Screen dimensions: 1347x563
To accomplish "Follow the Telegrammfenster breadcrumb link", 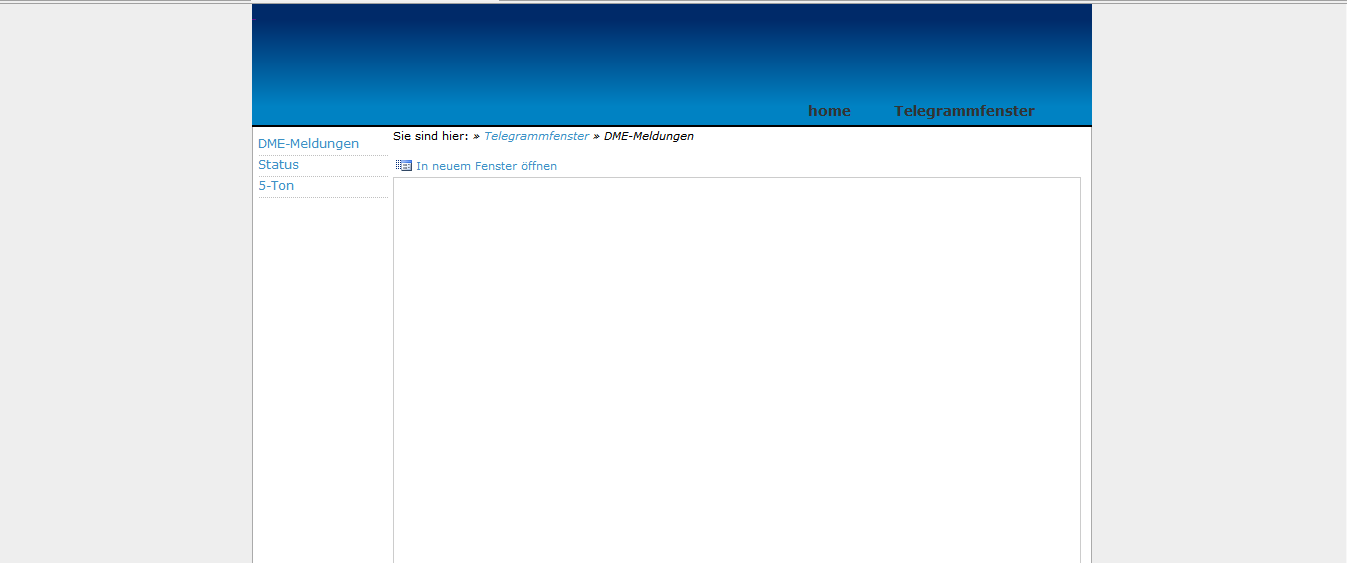I will pyautogui.click(x=536, y=136).
